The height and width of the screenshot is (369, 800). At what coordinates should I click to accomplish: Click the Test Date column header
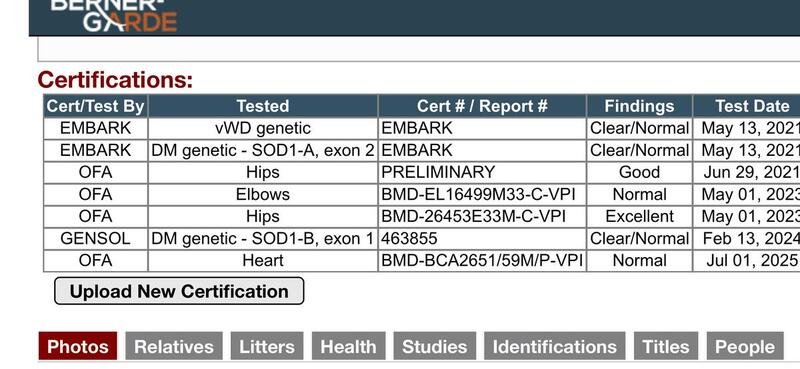746,106
